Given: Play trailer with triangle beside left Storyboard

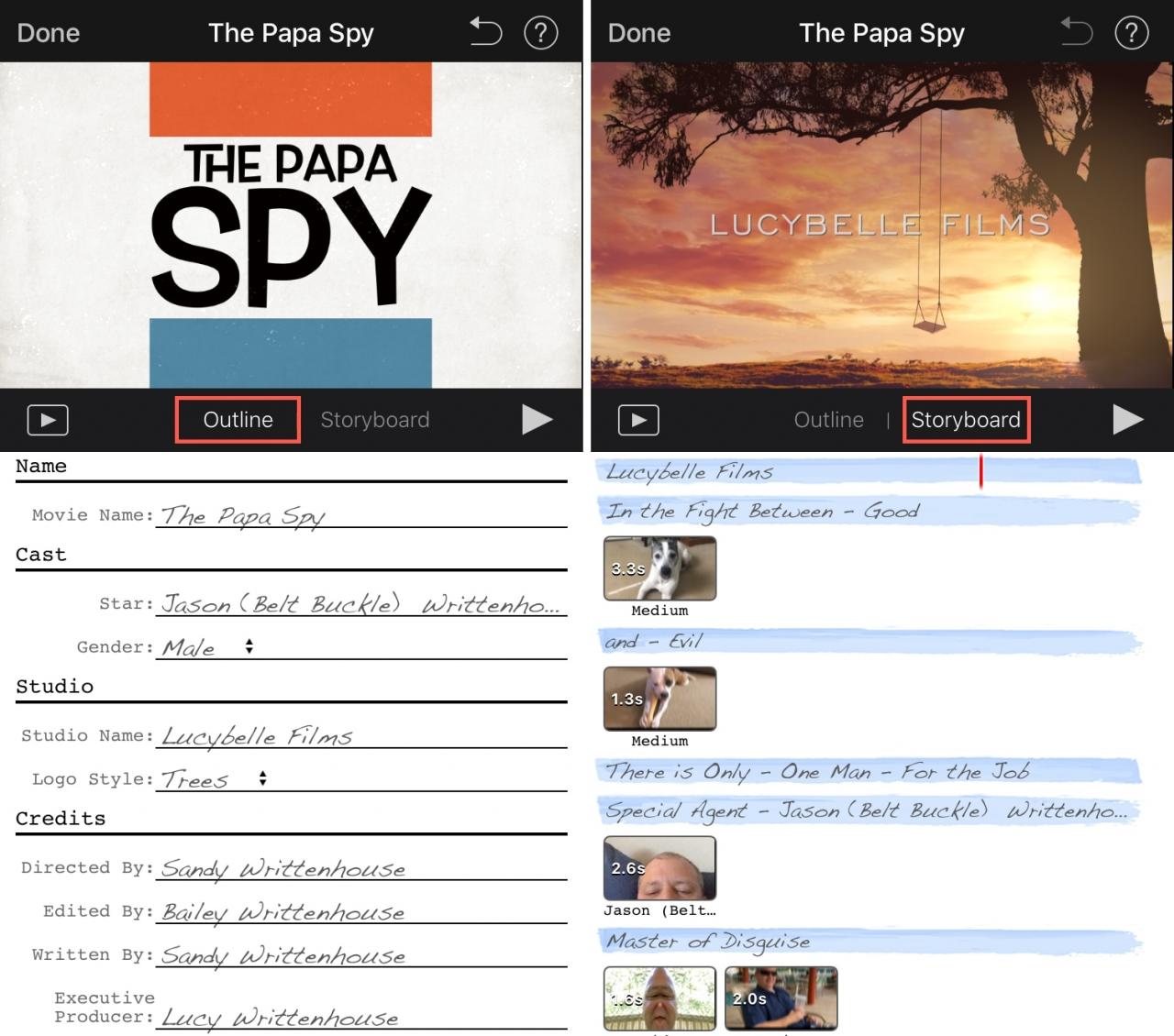Looking at the screenshot, I should tap(537, 420).
